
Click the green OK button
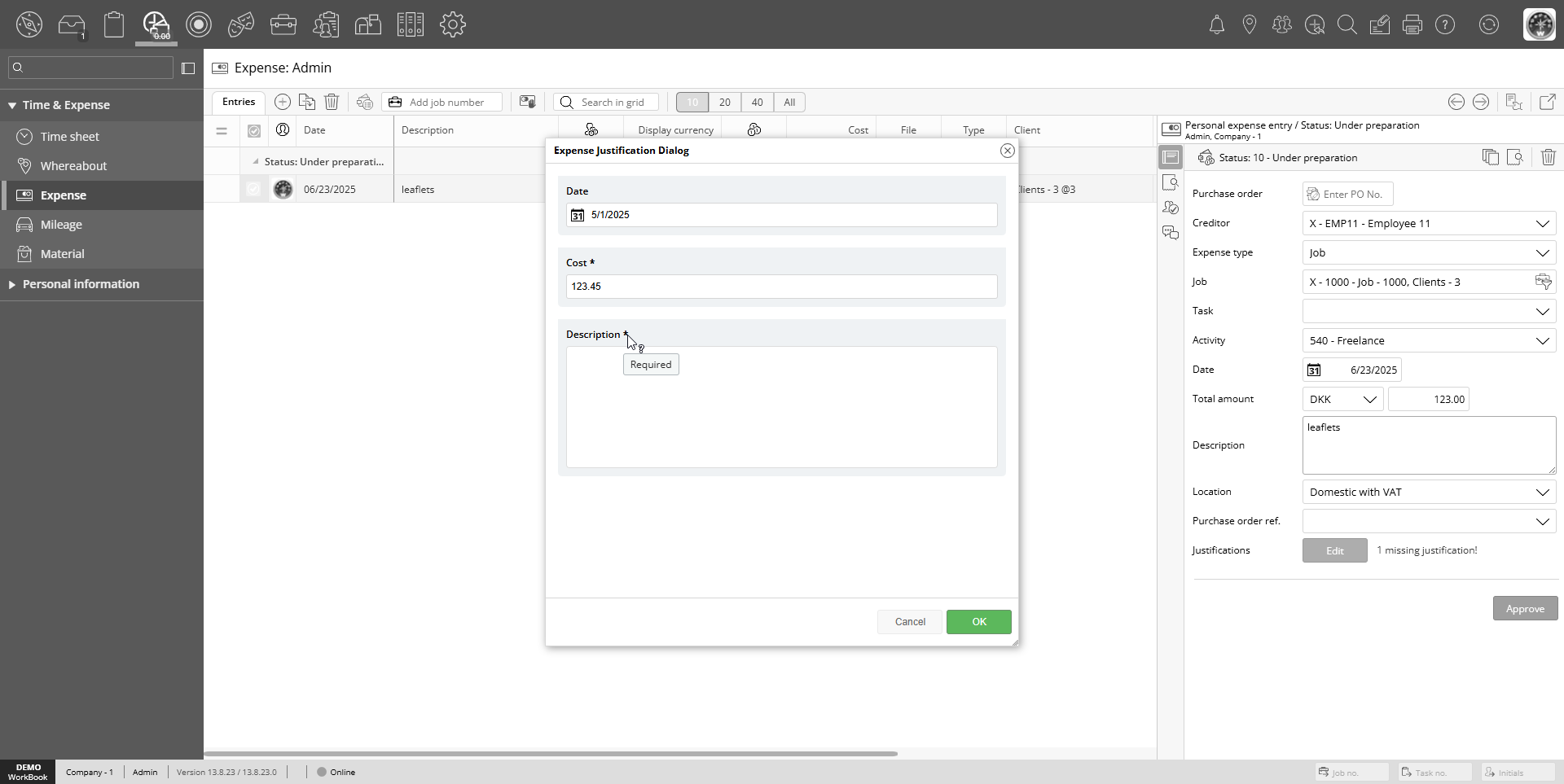click(978, 622)
